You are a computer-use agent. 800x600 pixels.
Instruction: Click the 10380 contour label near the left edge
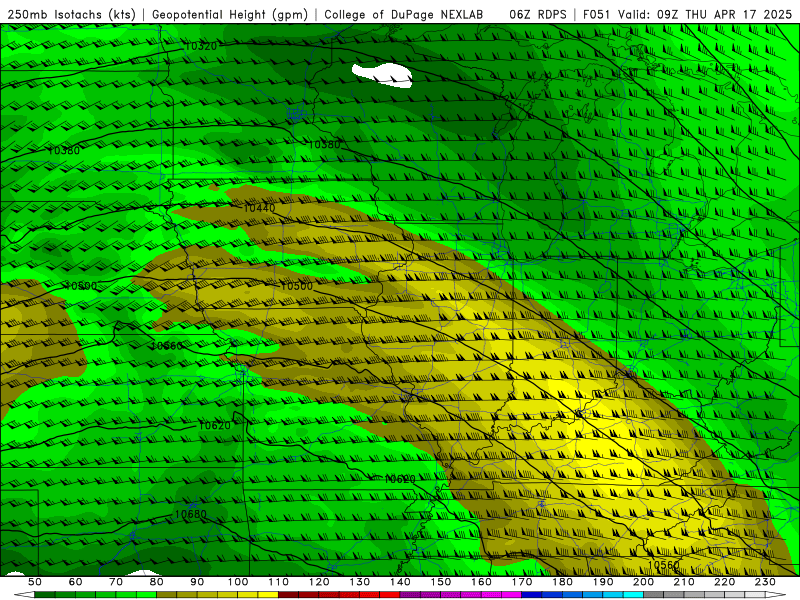coord(64,151)
